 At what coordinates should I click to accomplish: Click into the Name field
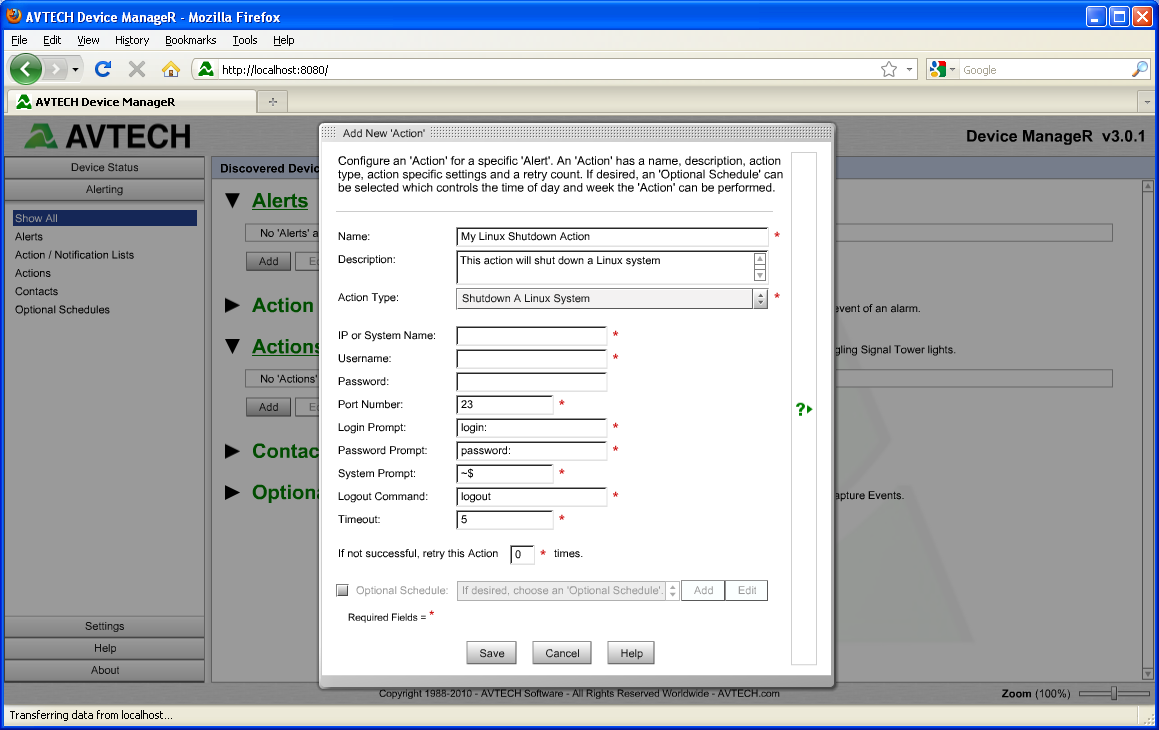(612, 236)
